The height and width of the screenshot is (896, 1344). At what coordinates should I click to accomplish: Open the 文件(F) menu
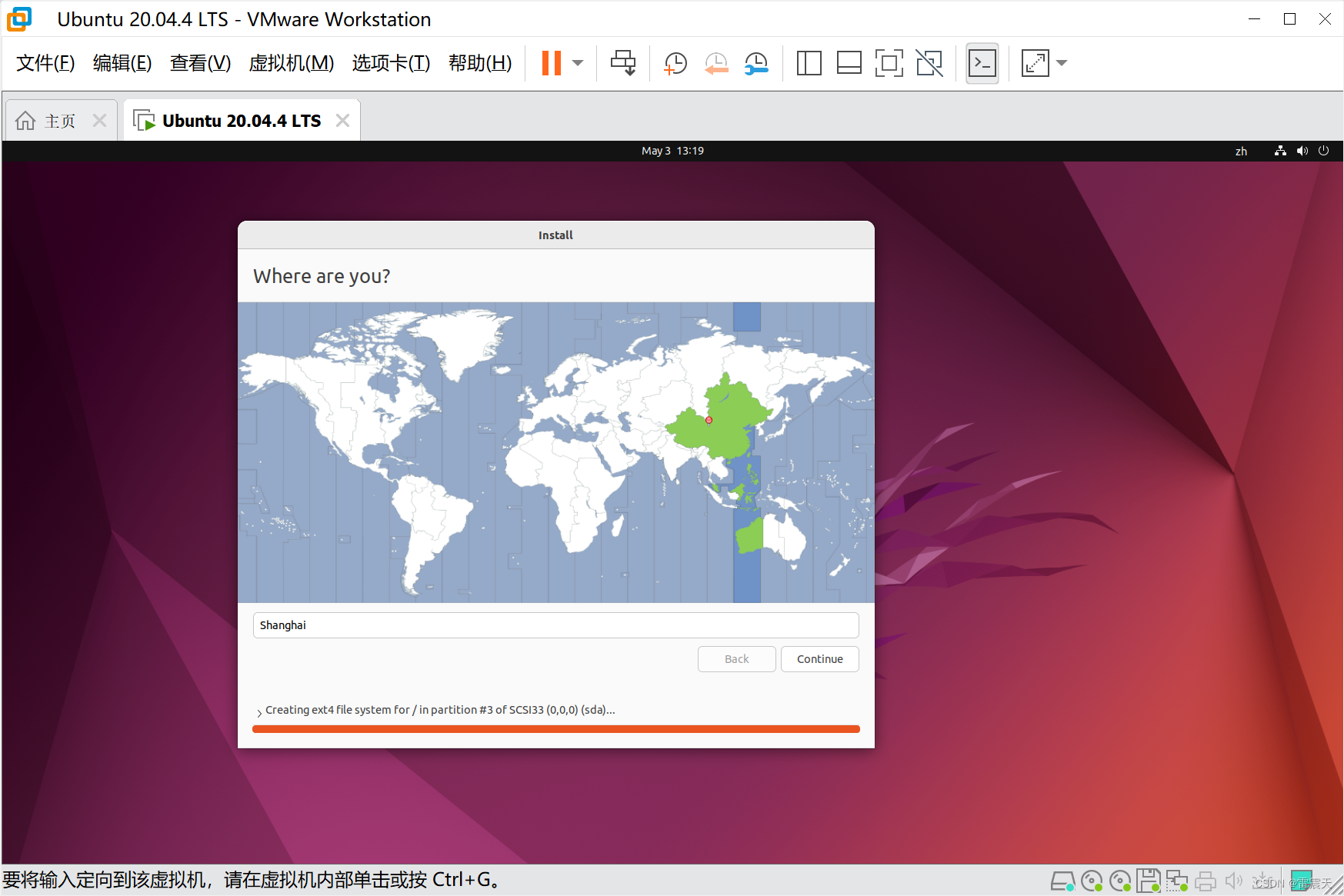(45, 63)
